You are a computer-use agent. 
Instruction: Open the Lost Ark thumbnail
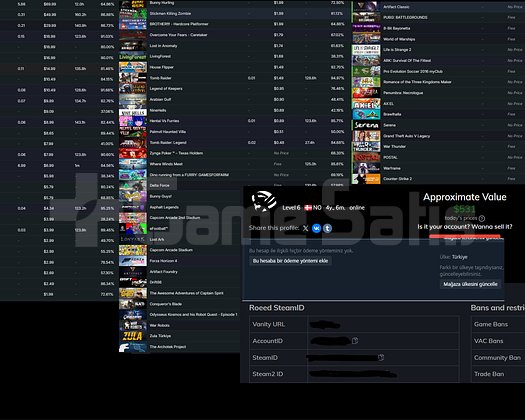point(133,239)
